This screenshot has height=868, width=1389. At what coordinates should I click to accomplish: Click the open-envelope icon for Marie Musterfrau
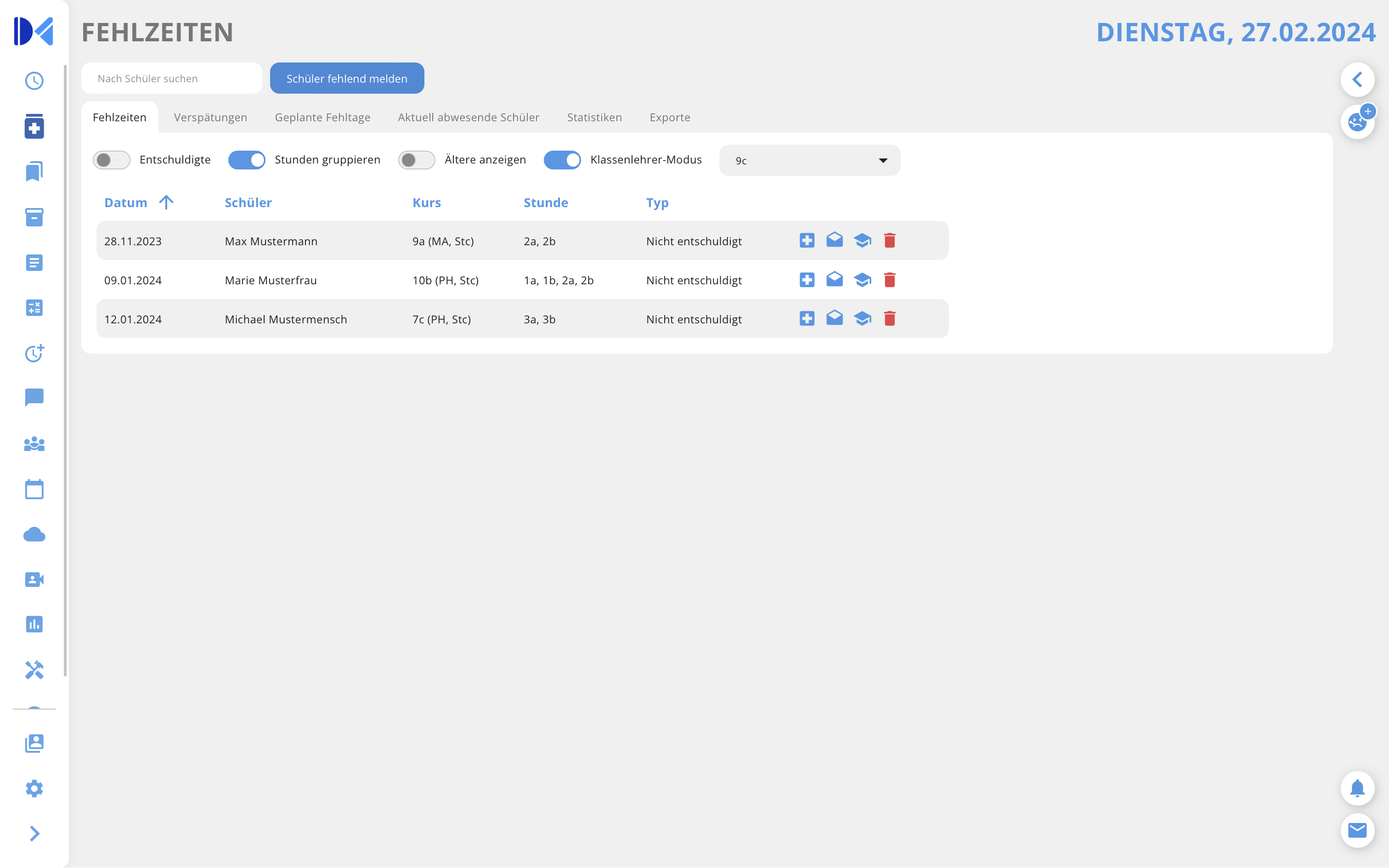(835, 280)
